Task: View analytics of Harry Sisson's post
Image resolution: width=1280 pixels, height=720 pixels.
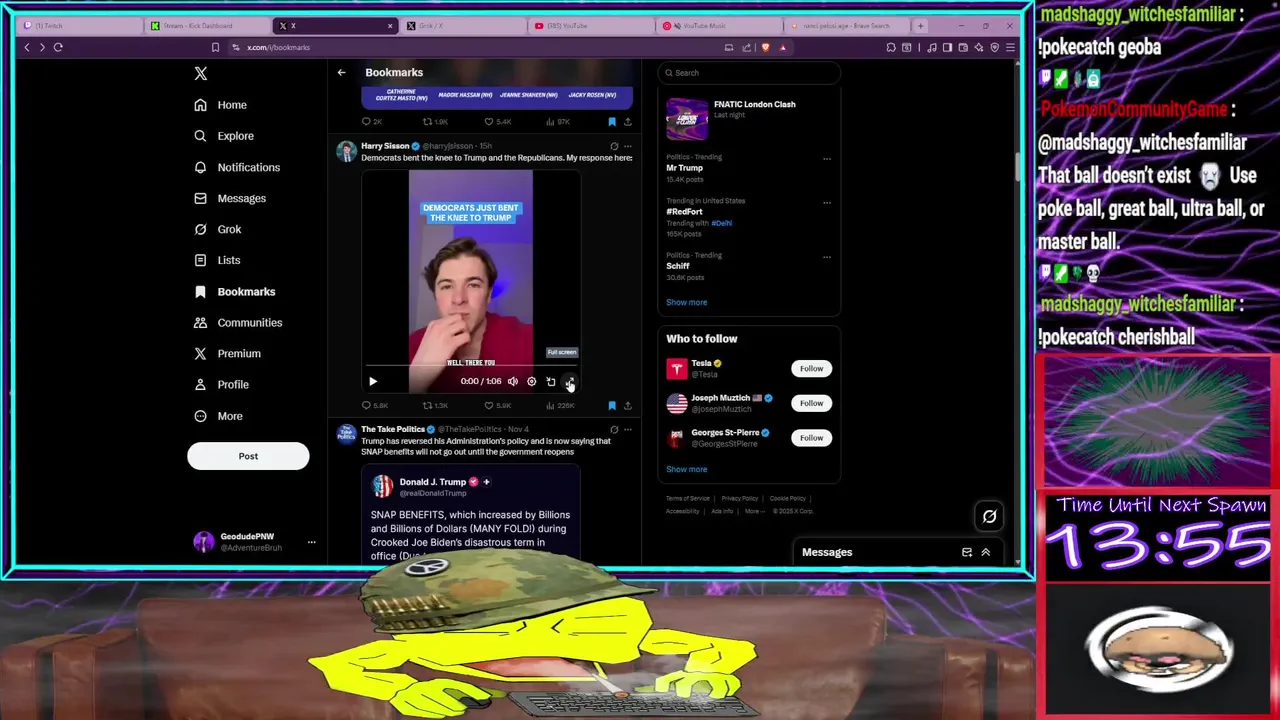Action: [560, 405]
